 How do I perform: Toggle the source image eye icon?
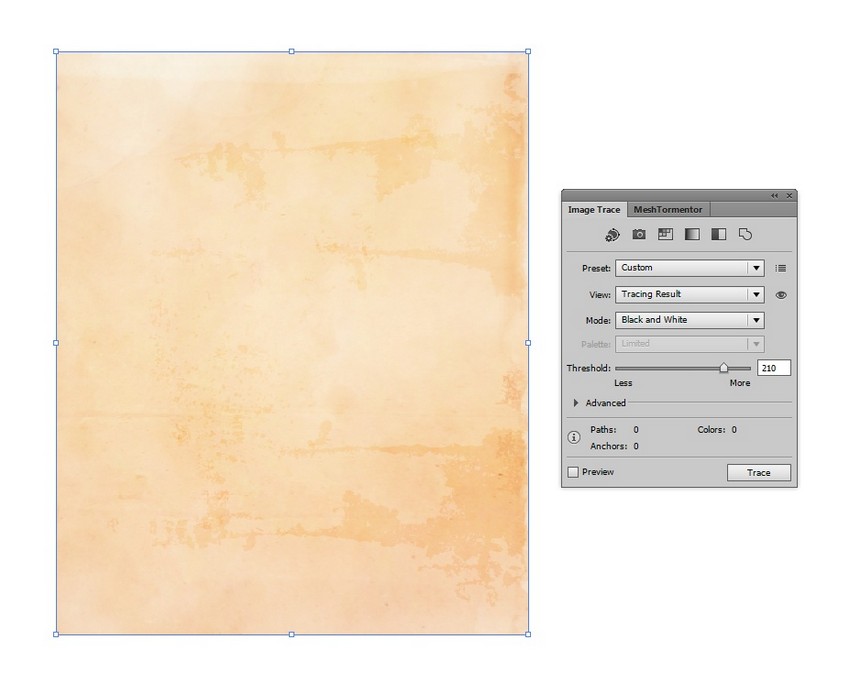pos(781,294)
